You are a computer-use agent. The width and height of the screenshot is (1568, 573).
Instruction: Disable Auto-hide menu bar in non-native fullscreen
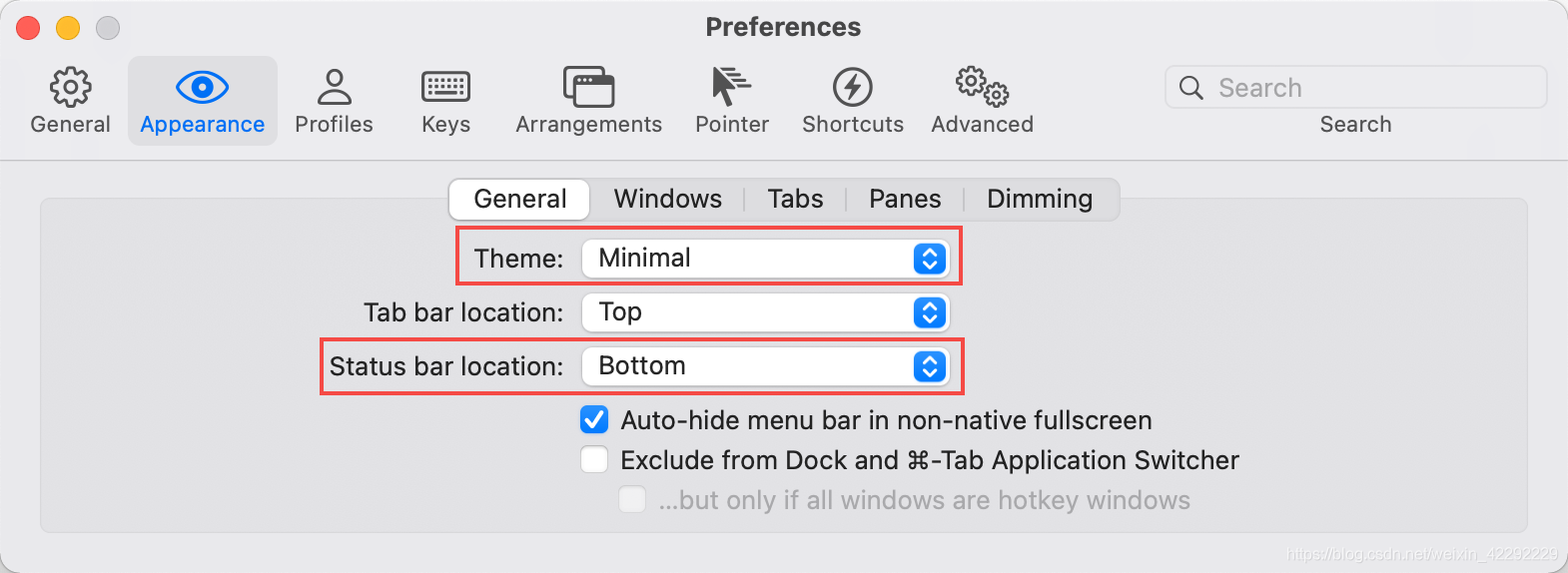pos(594,420)
